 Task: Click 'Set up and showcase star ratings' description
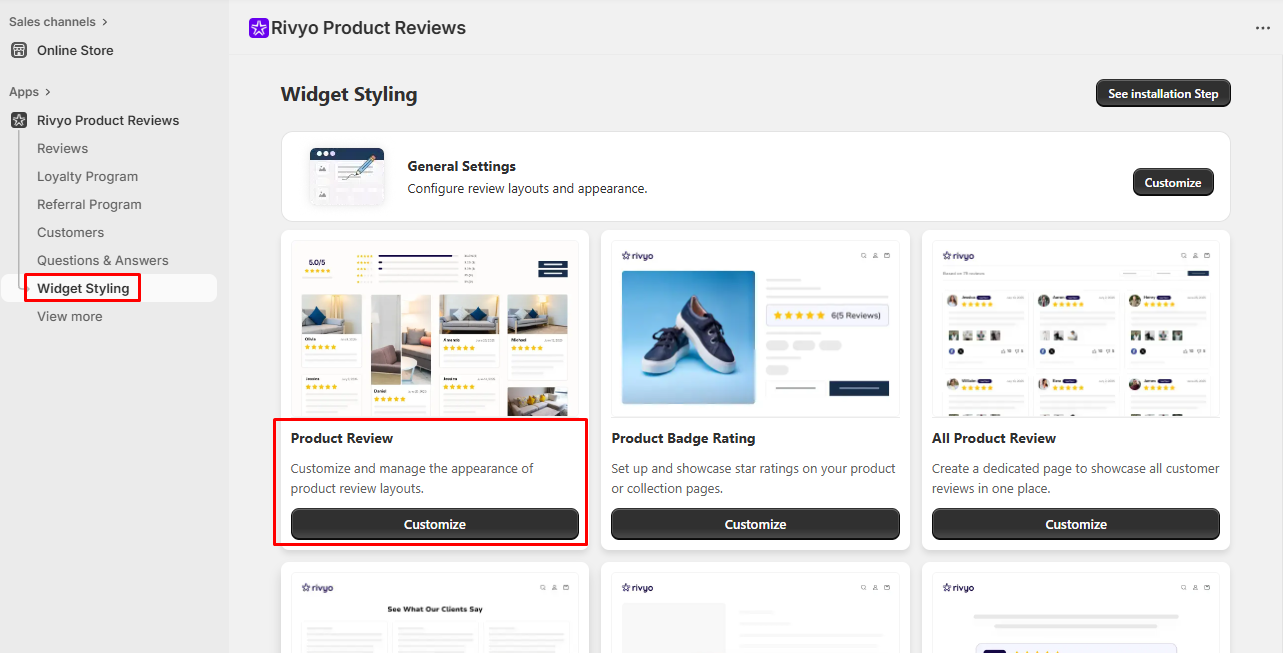pyautogui.click(x=754, y=478)
